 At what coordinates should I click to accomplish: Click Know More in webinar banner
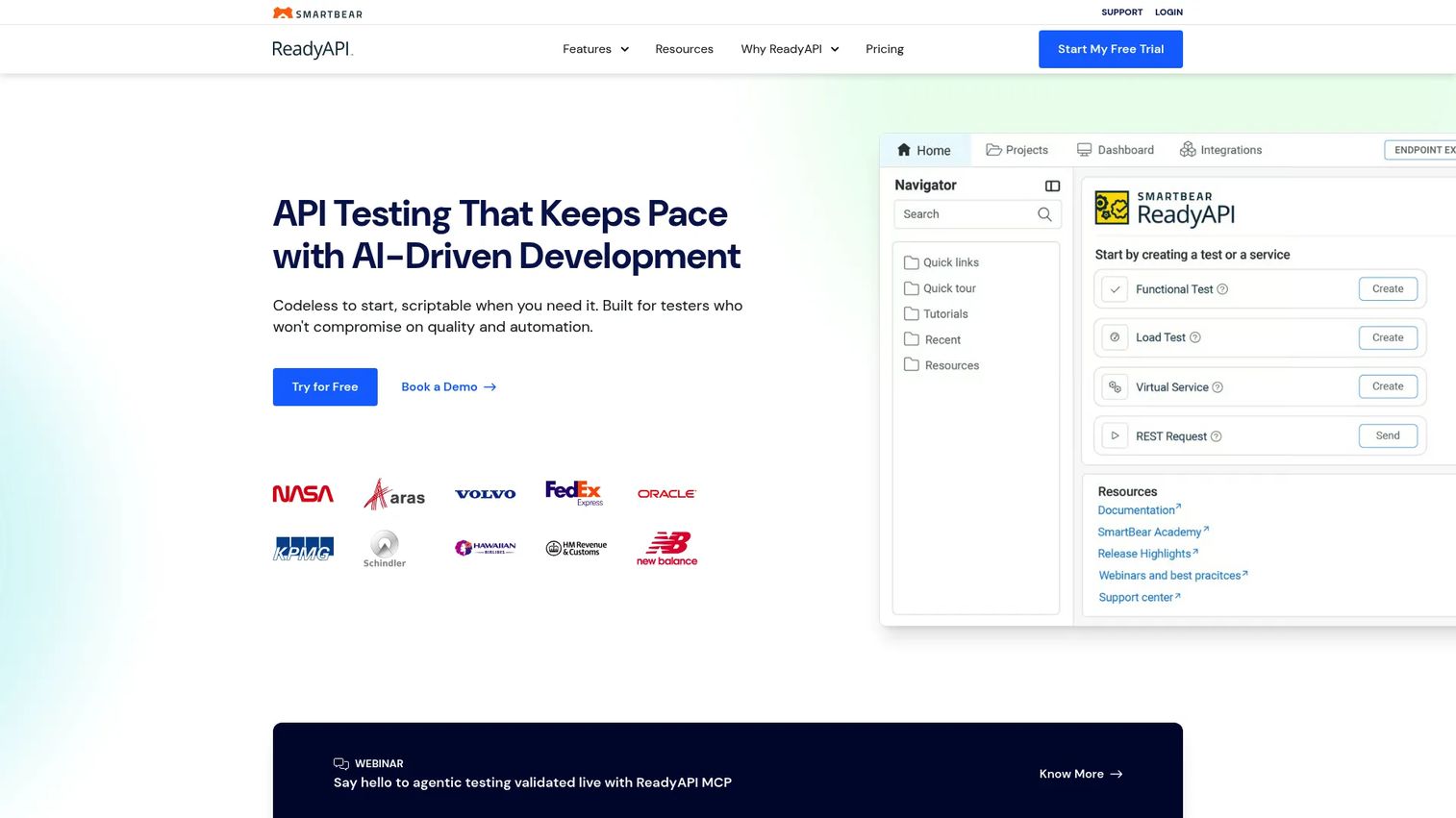pos(1081,774)
